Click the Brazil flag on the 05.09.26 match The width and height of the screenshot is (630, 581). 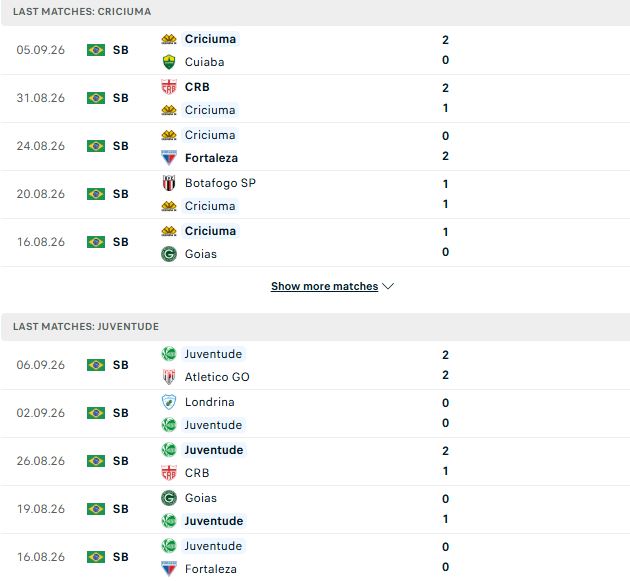pyautogui.click(x=96, y=50)
